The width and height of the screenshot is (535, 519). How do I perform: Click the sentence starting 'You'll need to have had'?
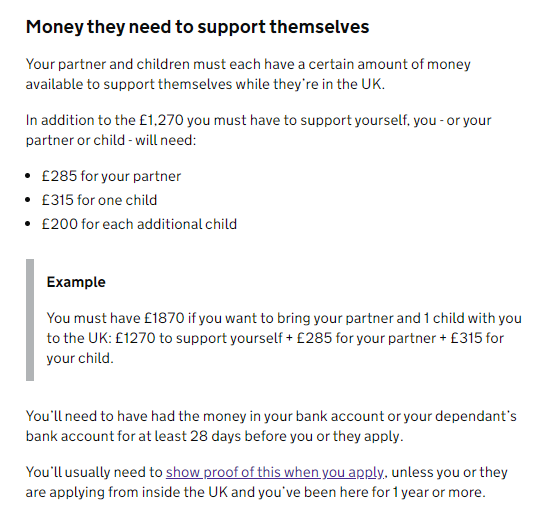(x=271, y=426)
